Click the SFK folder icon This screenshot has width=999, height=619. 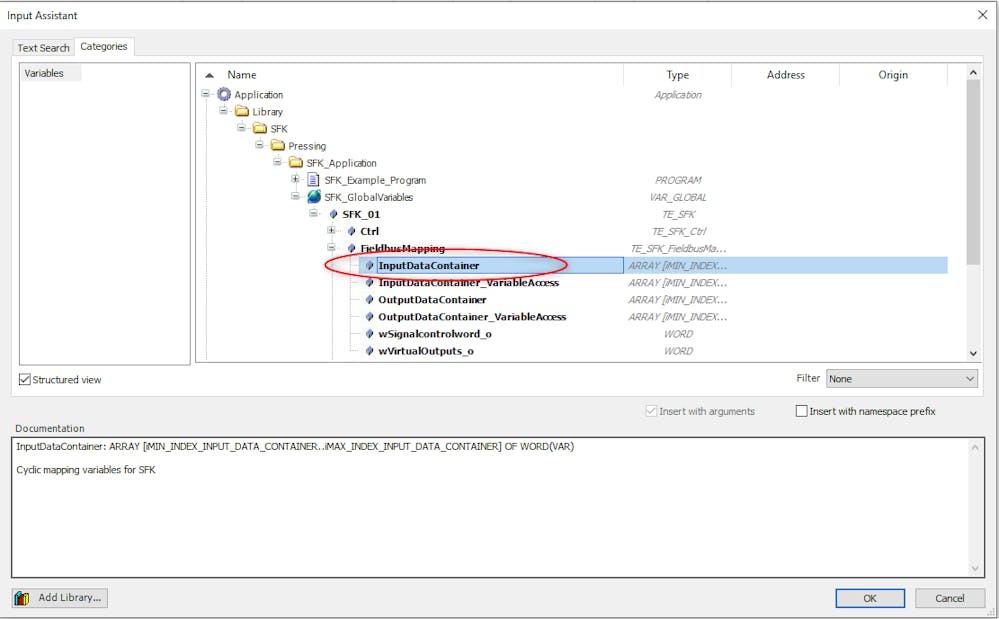(x=260, y=129)
